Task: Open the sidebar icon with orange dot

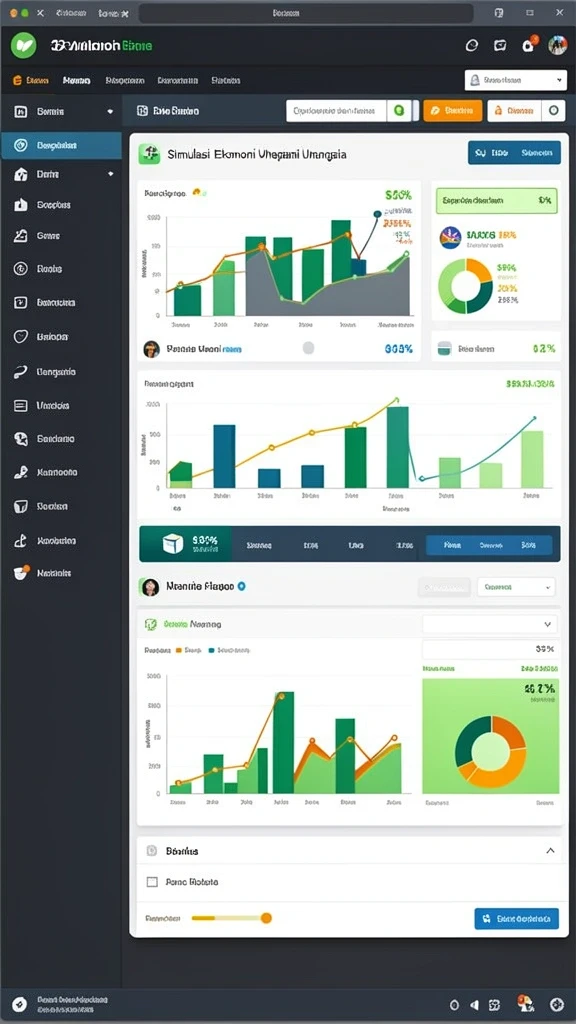Action: [22, 573]
